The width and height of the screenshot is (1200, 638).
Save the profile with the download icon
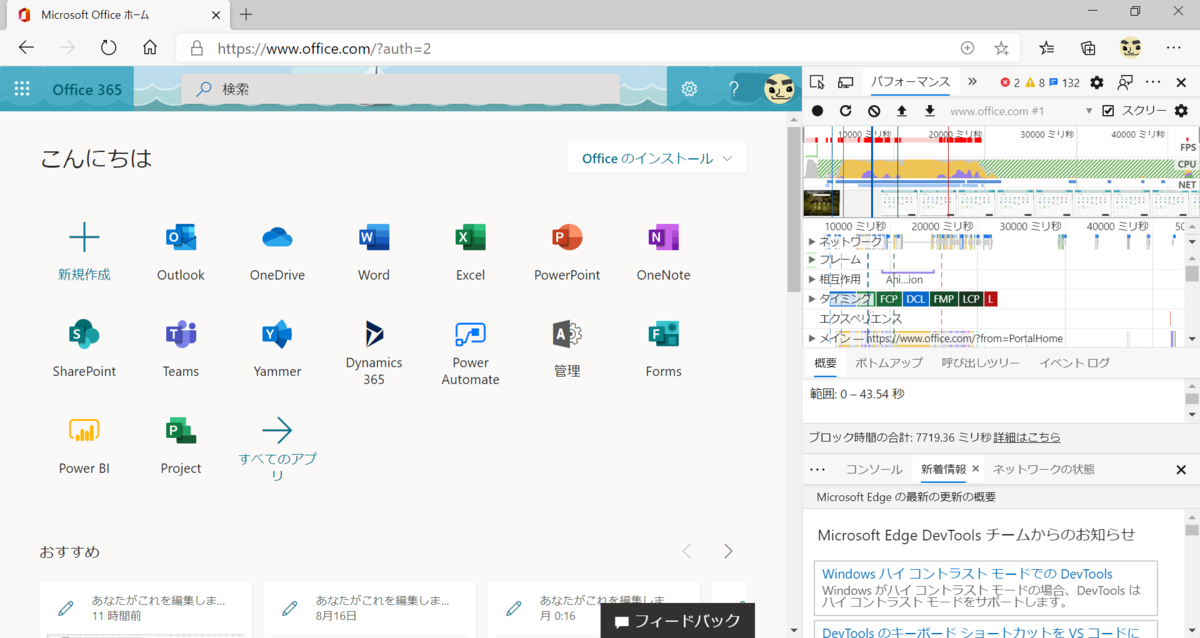click(x=929, y=111)
